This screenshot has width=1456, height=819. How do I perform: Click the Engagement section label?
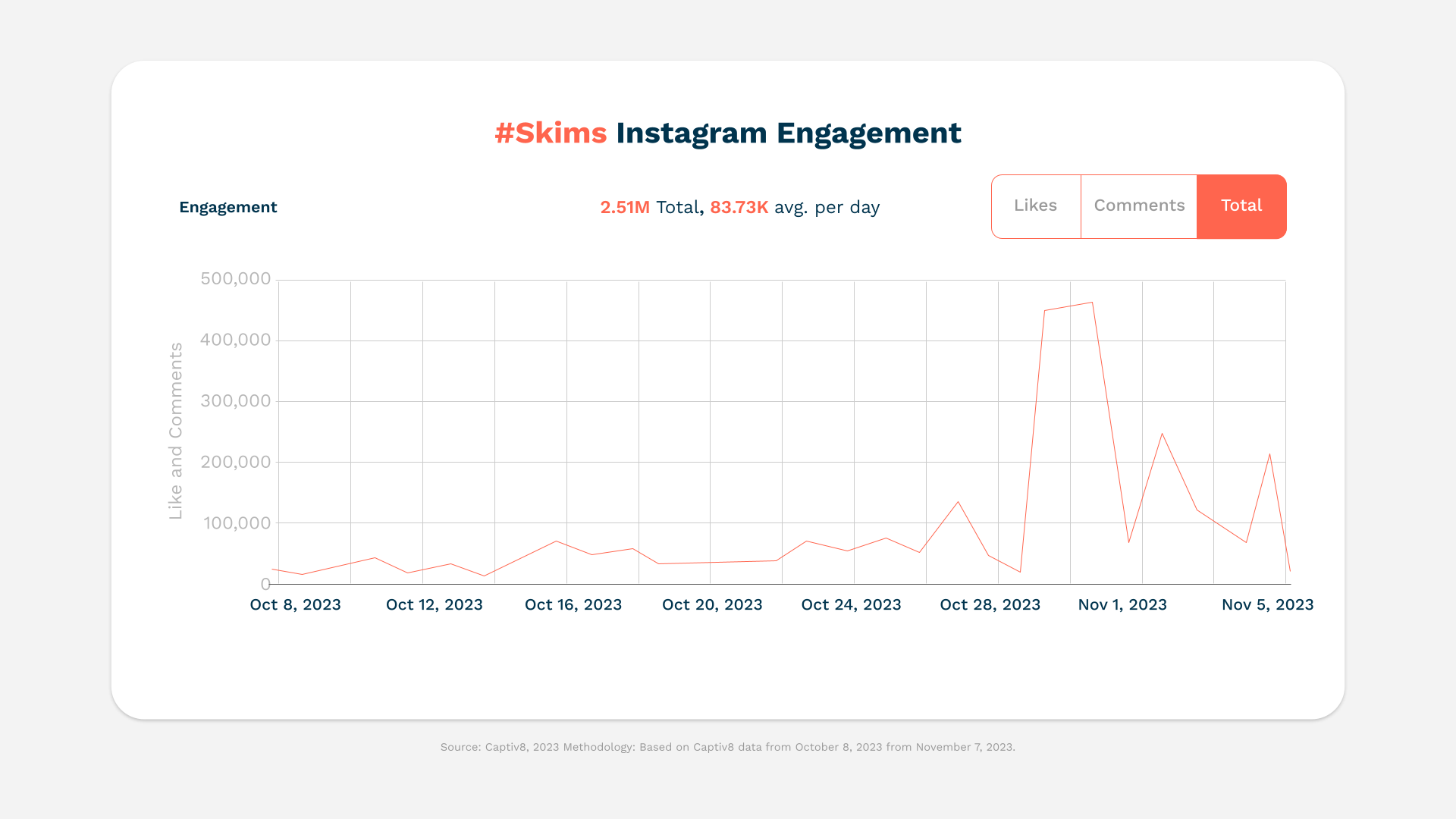click(227, 206)
